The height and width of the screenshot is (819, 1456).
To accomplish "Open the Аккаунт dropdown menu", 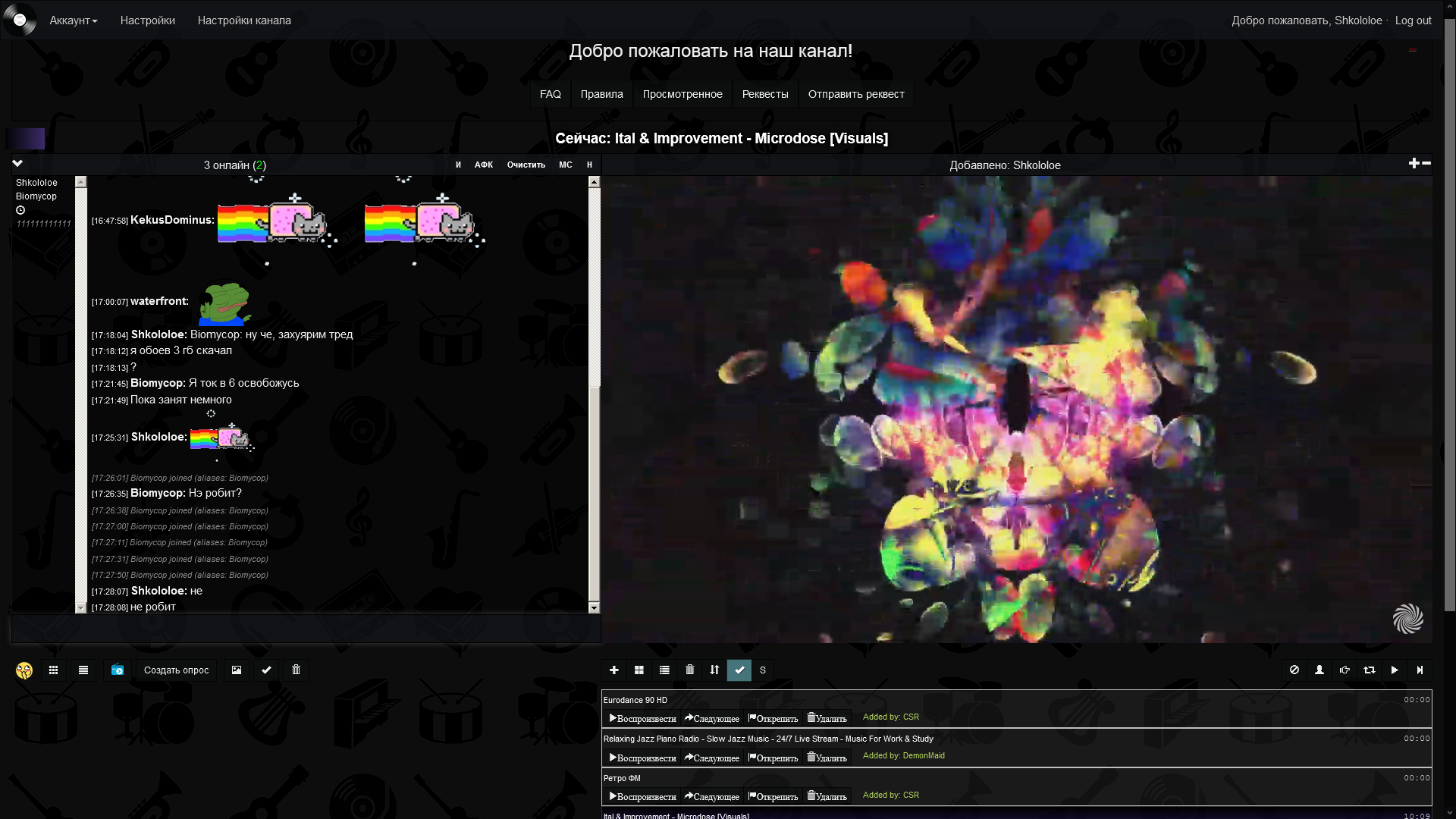I will pyautogui.click(x=73, y=20).
